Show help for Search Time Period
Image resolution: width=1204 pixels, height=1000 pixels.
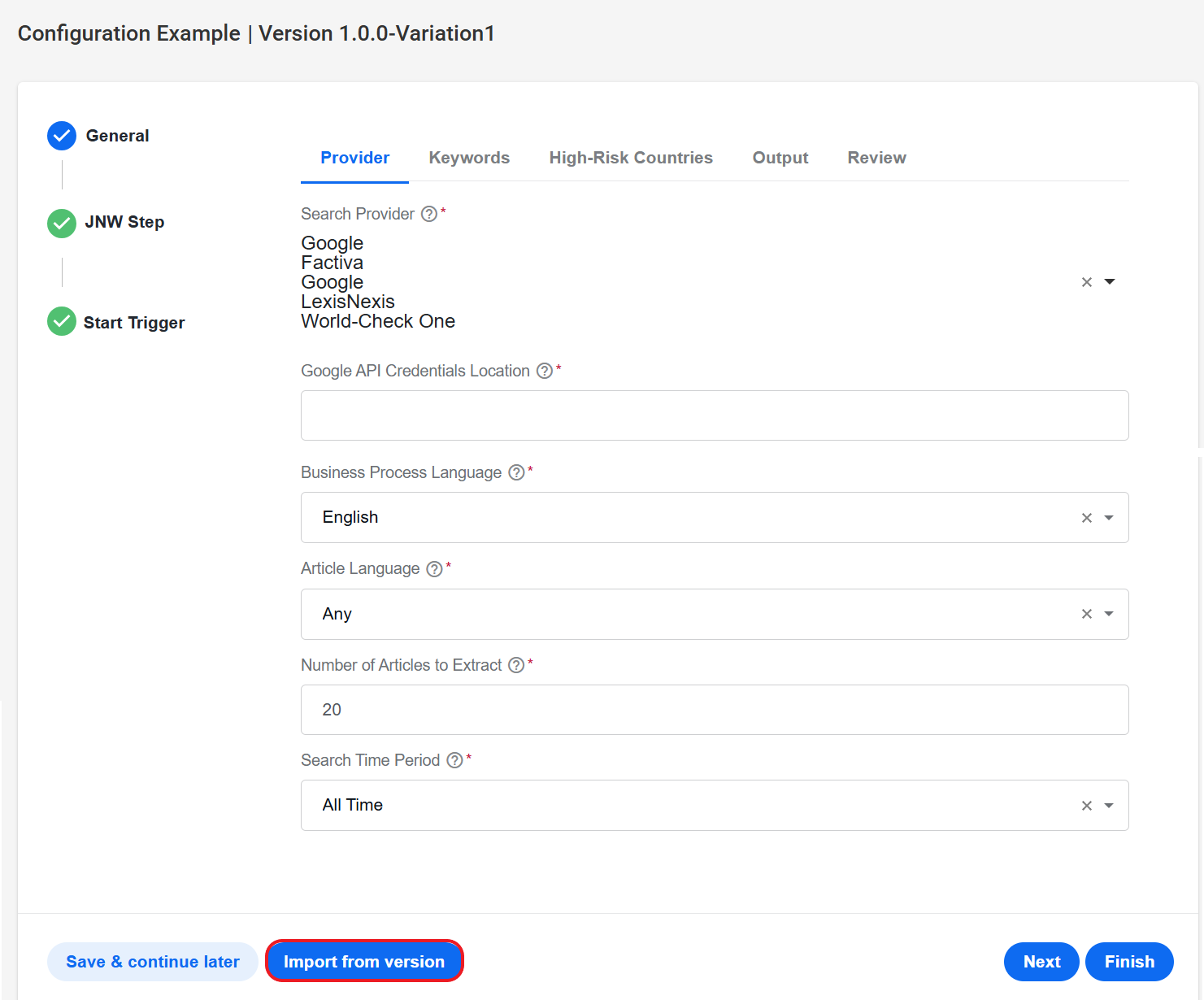tap(455, 760)
